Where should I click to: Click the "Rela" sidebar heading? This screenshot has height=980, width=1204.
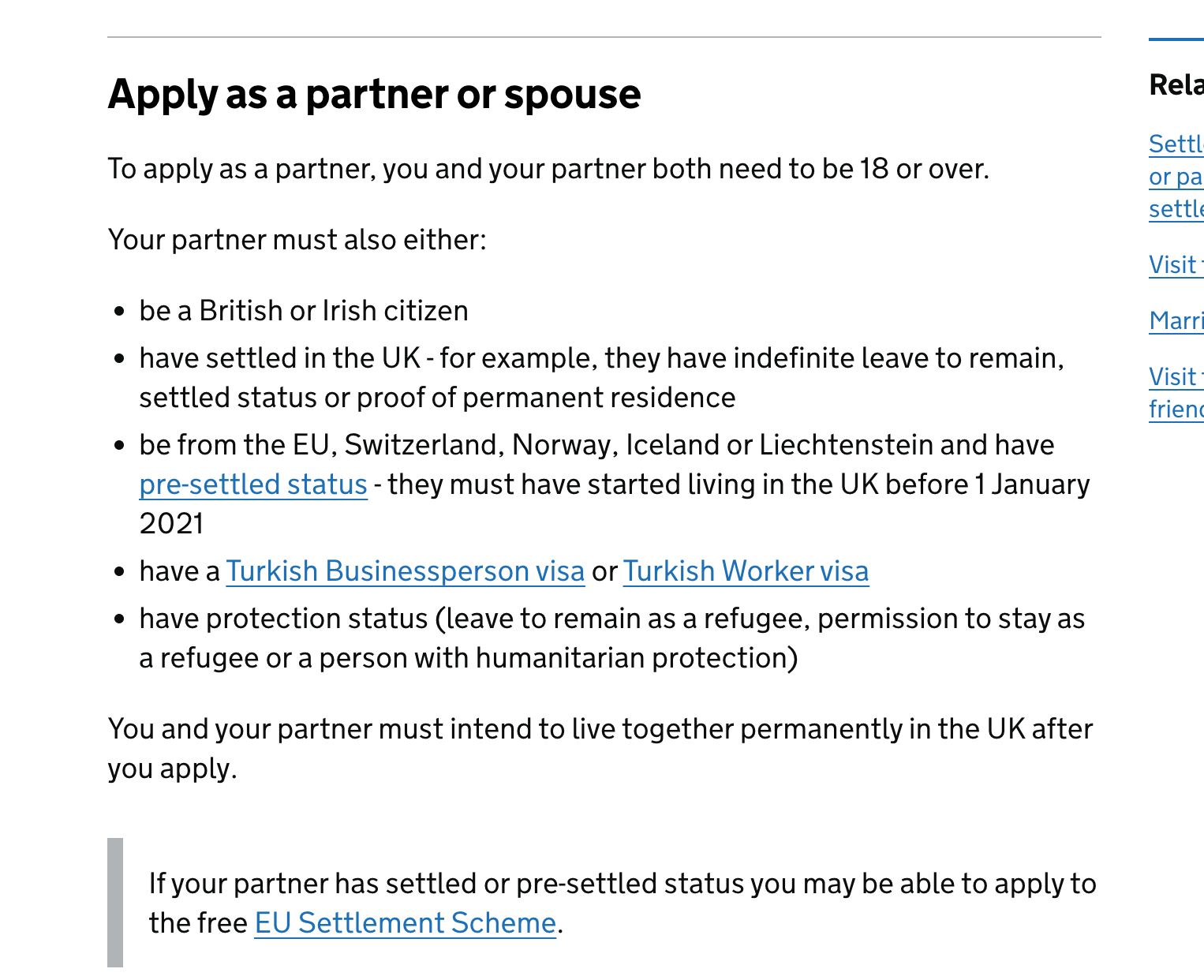1176,85
